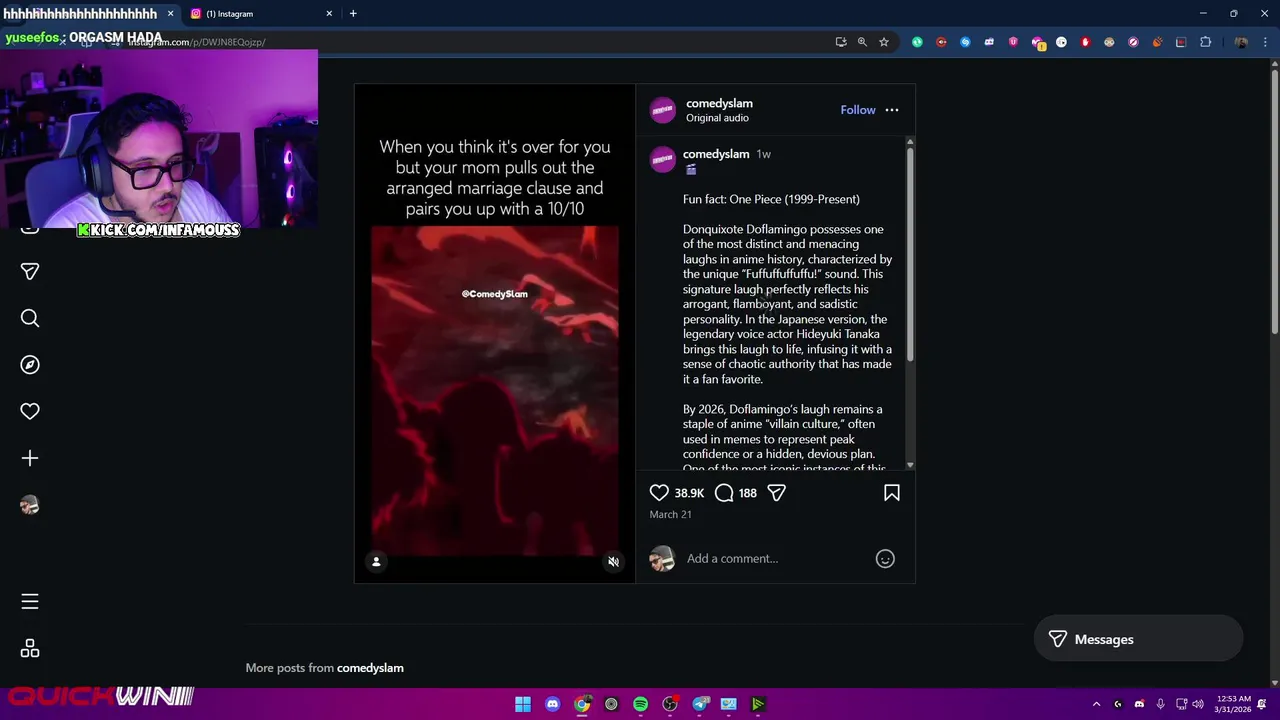This screenshot has width=1280, height=720.
Task: Open Spotify from the taskbar
Action: click(640, 704)
